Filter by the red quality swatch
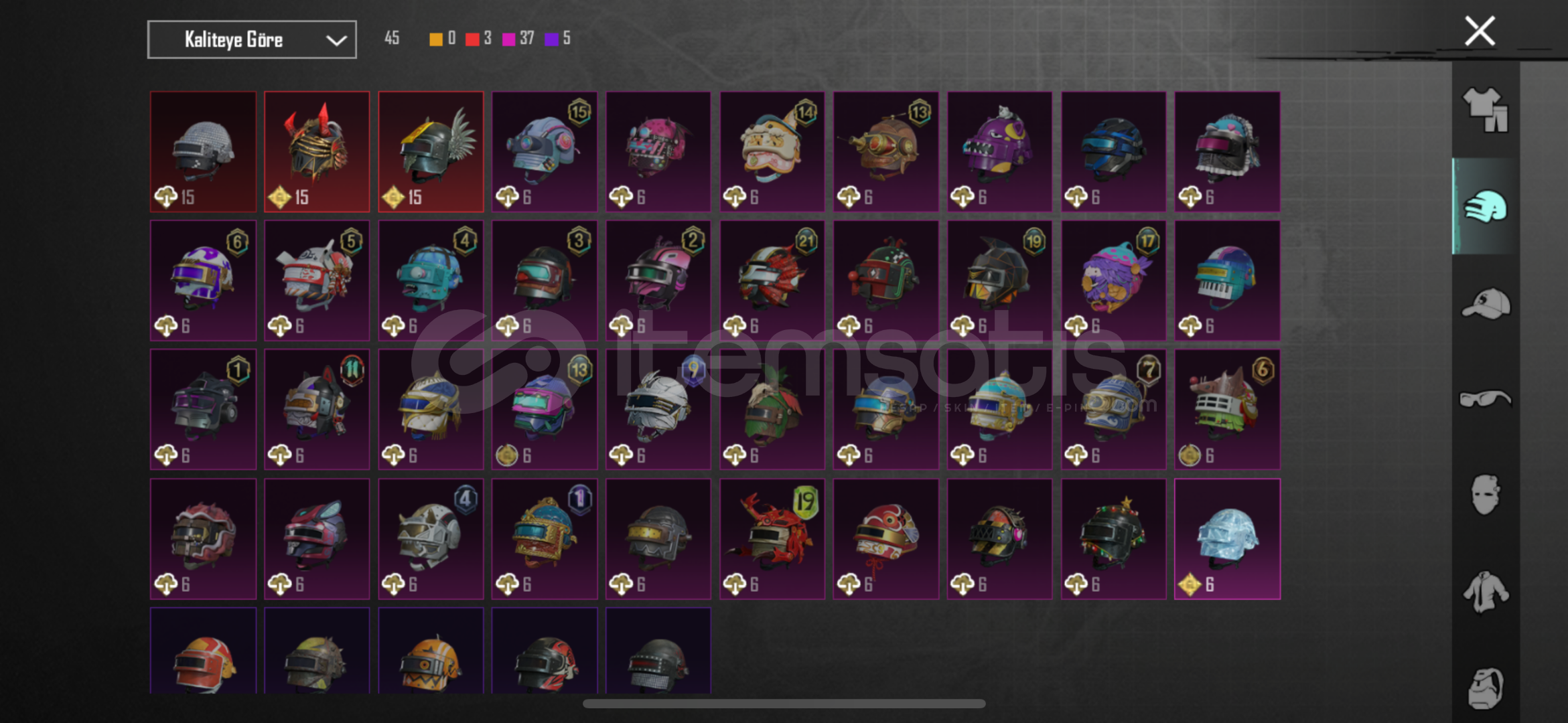Image resolution: width=1568 pixels, height=723 pixels. pos(472,39)
